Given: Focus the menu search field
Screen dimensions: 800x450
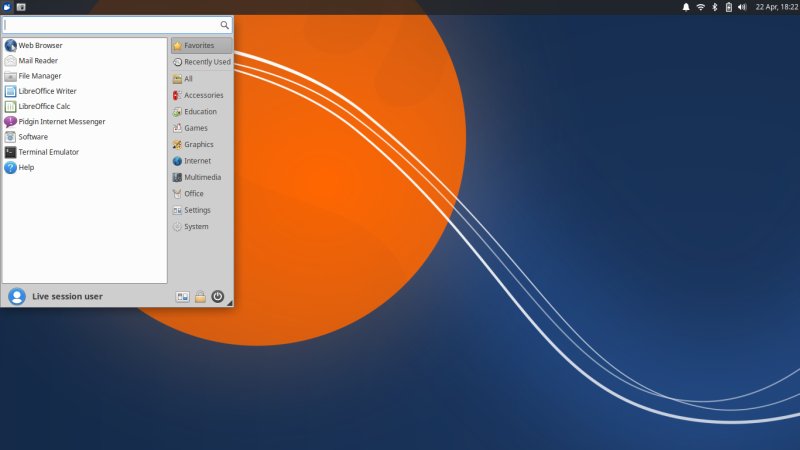Looking at the screenshot, I should pyautogui.click(x=117, y=25).
